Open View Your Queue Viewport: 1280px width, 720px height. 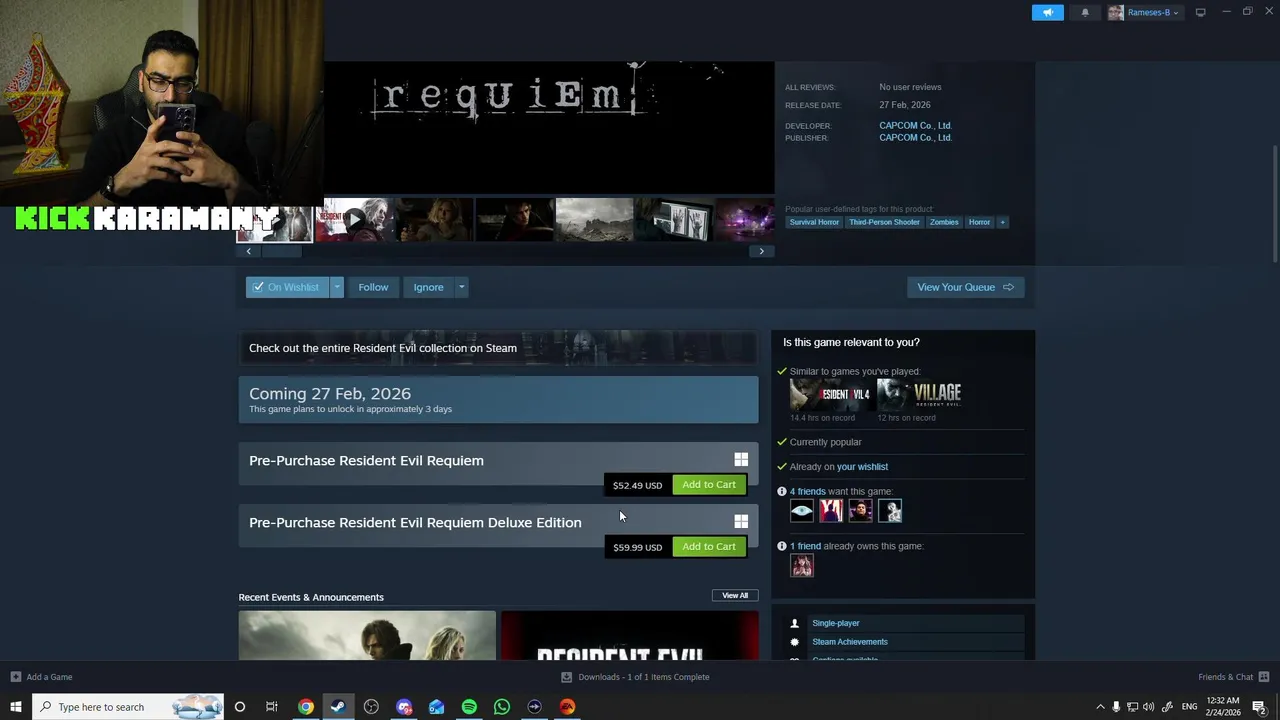(965, 287)
